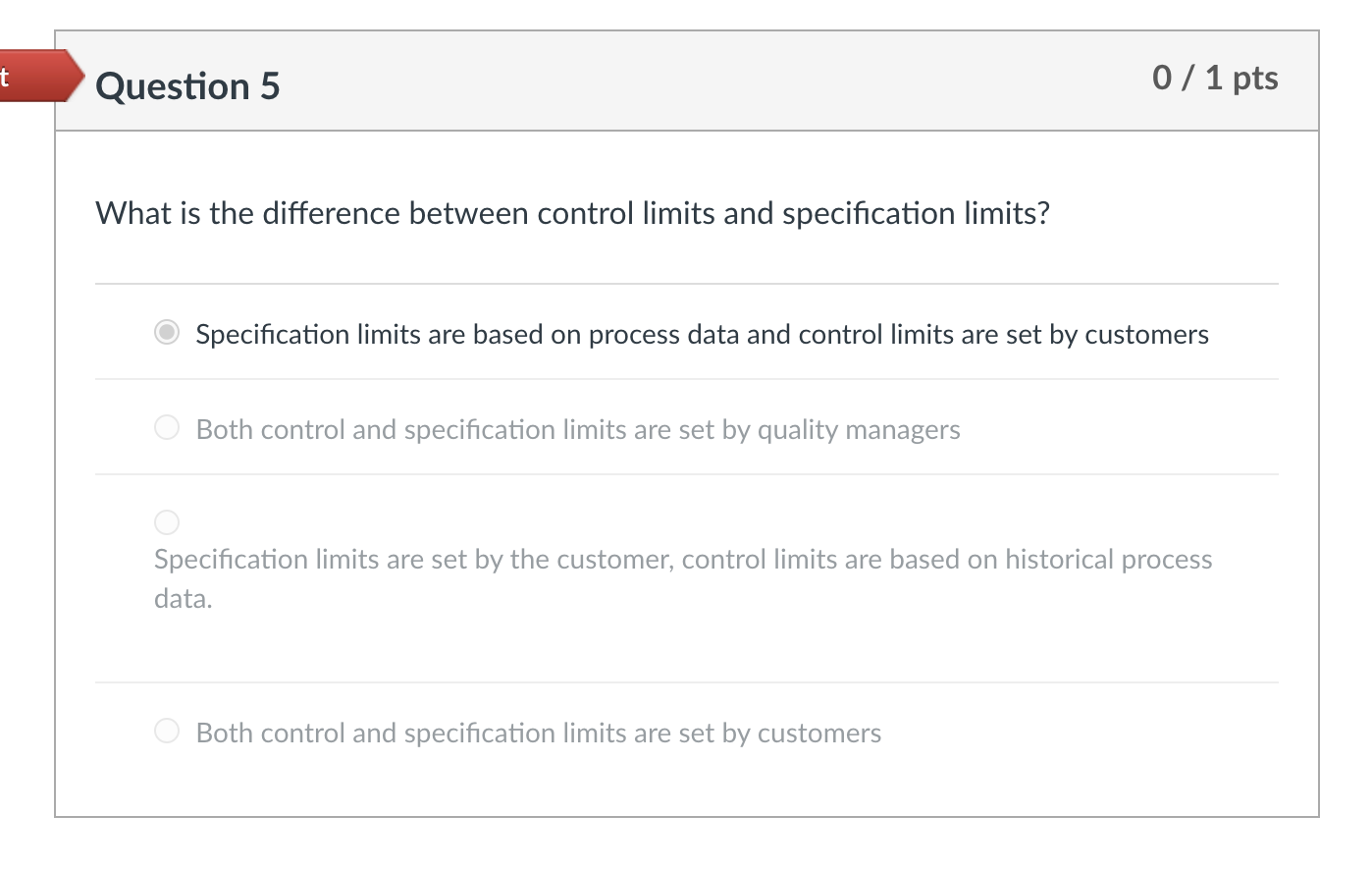Click the number '5' in the question title

coord(270,86)
